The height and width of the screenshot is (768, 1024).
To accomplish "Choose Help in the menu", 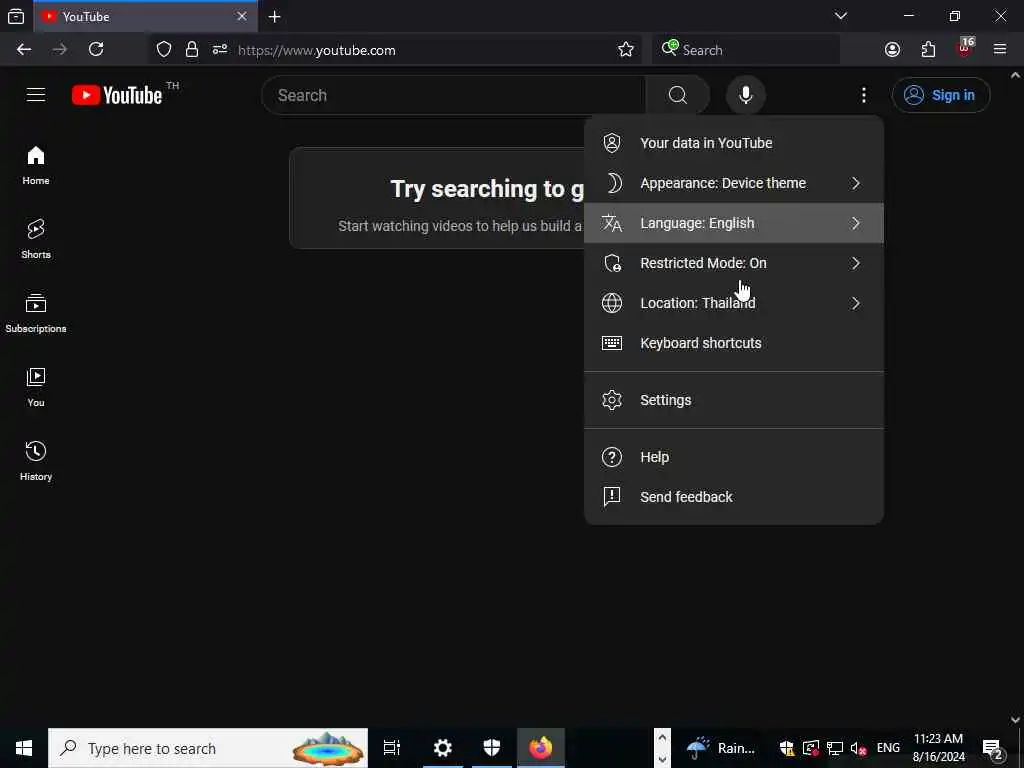I will 733,457.
